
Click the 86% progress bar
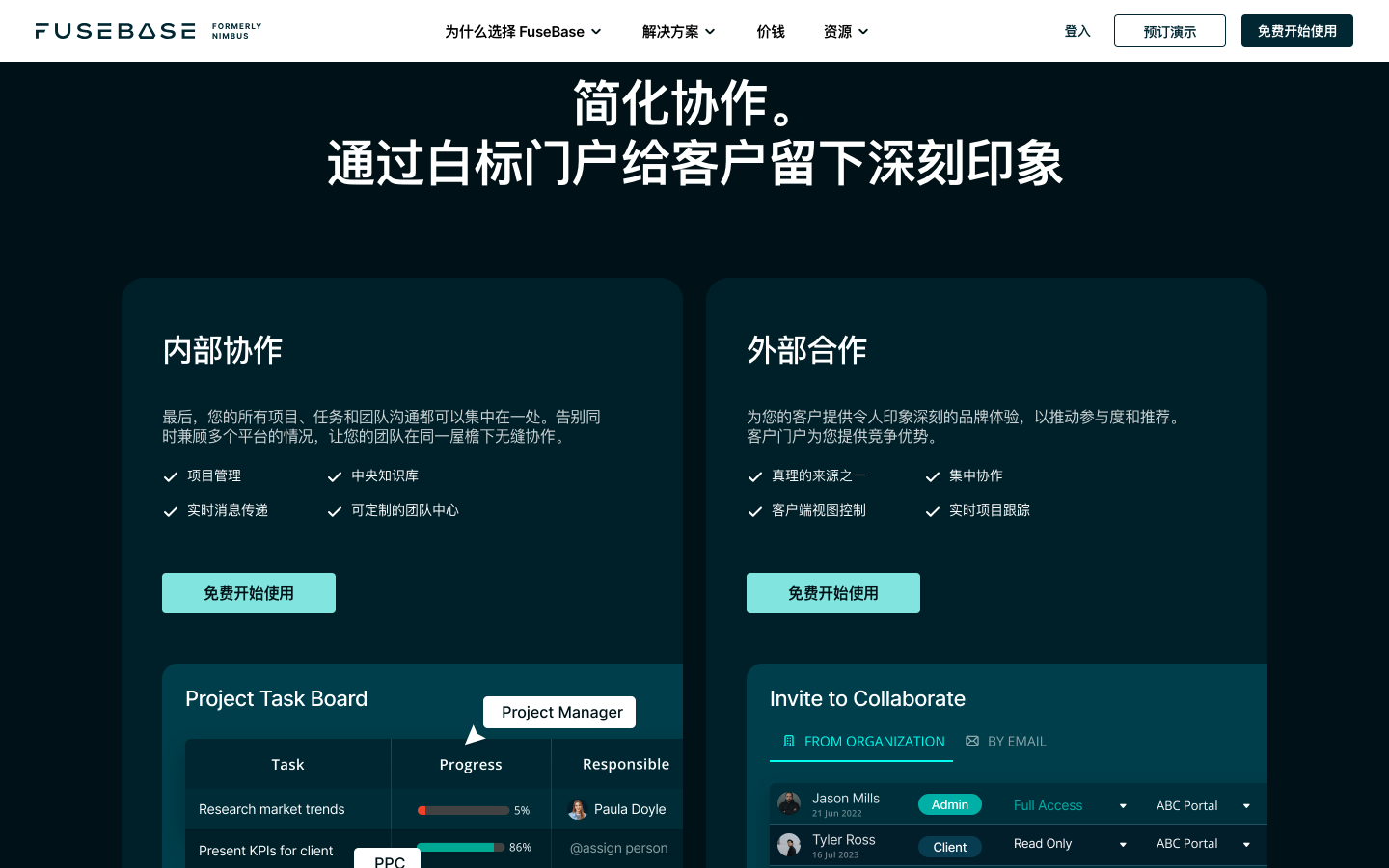coord(461,847)
